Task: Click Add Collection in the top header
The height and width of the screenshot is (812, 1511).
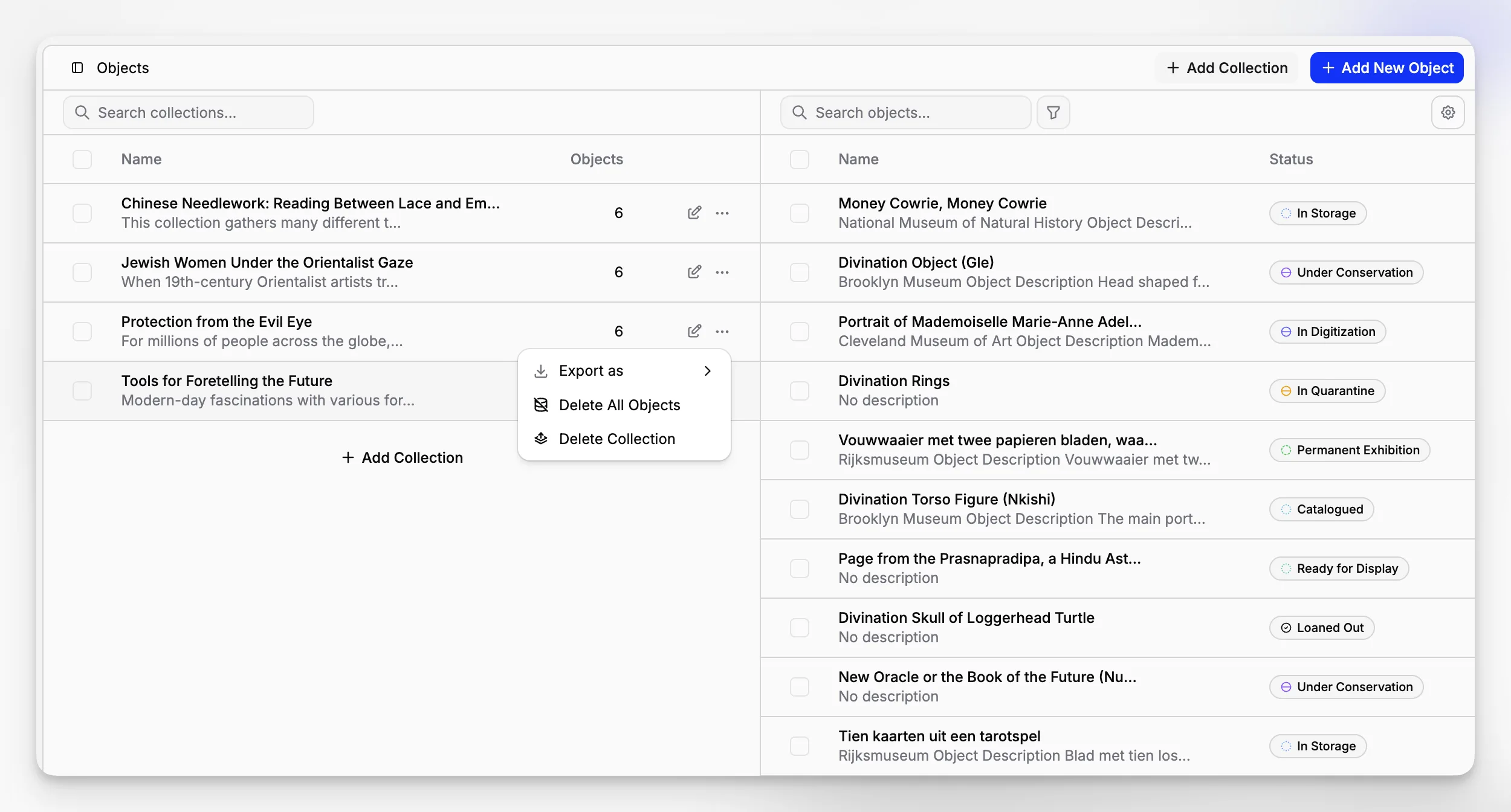Action: [1226, 68]
